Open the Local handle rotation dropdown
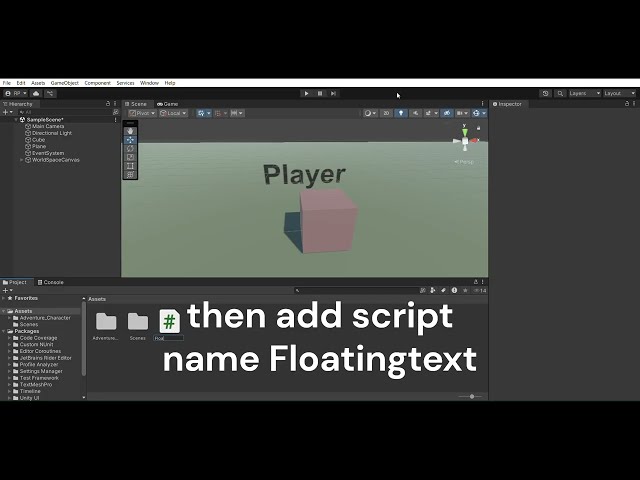 coord(173,113)
